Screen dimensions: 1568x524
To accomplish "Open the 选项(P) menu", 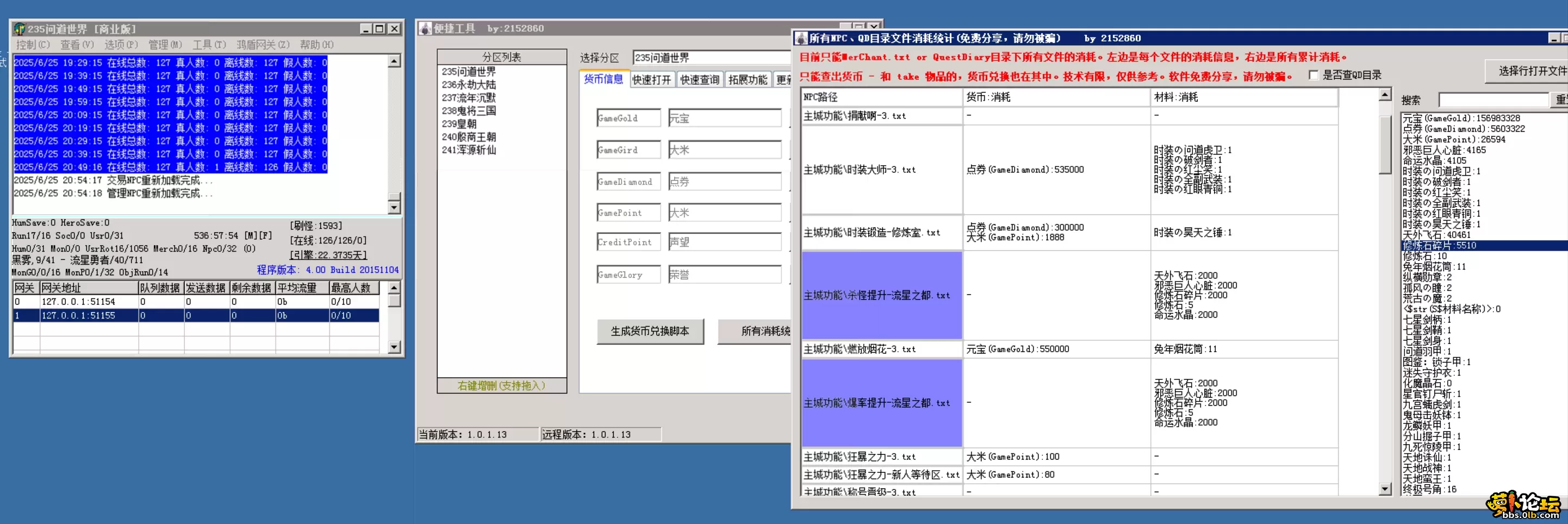I will pos(121,45).
